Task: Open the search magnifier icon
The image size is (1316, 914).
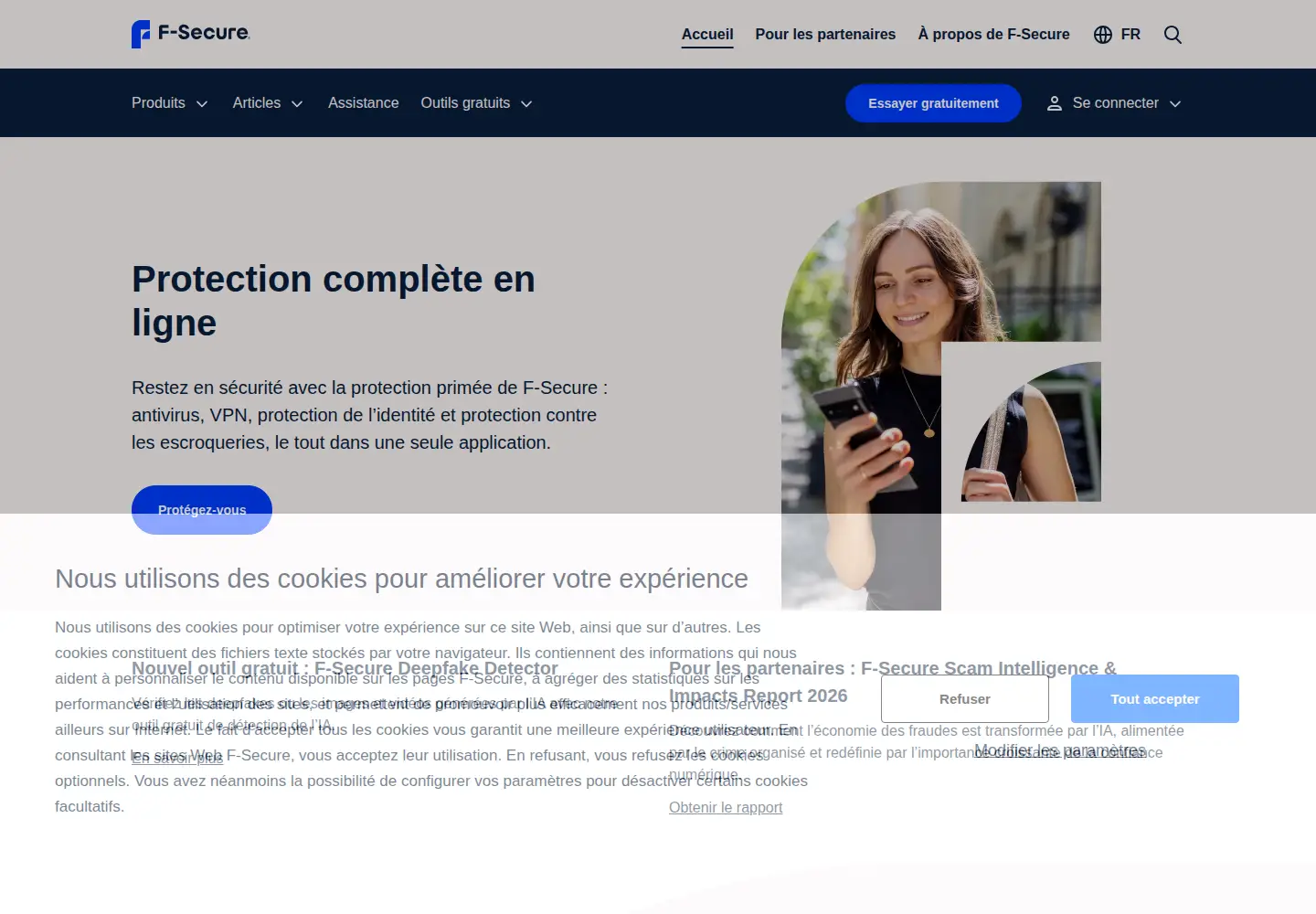Action: point(1173,35)
